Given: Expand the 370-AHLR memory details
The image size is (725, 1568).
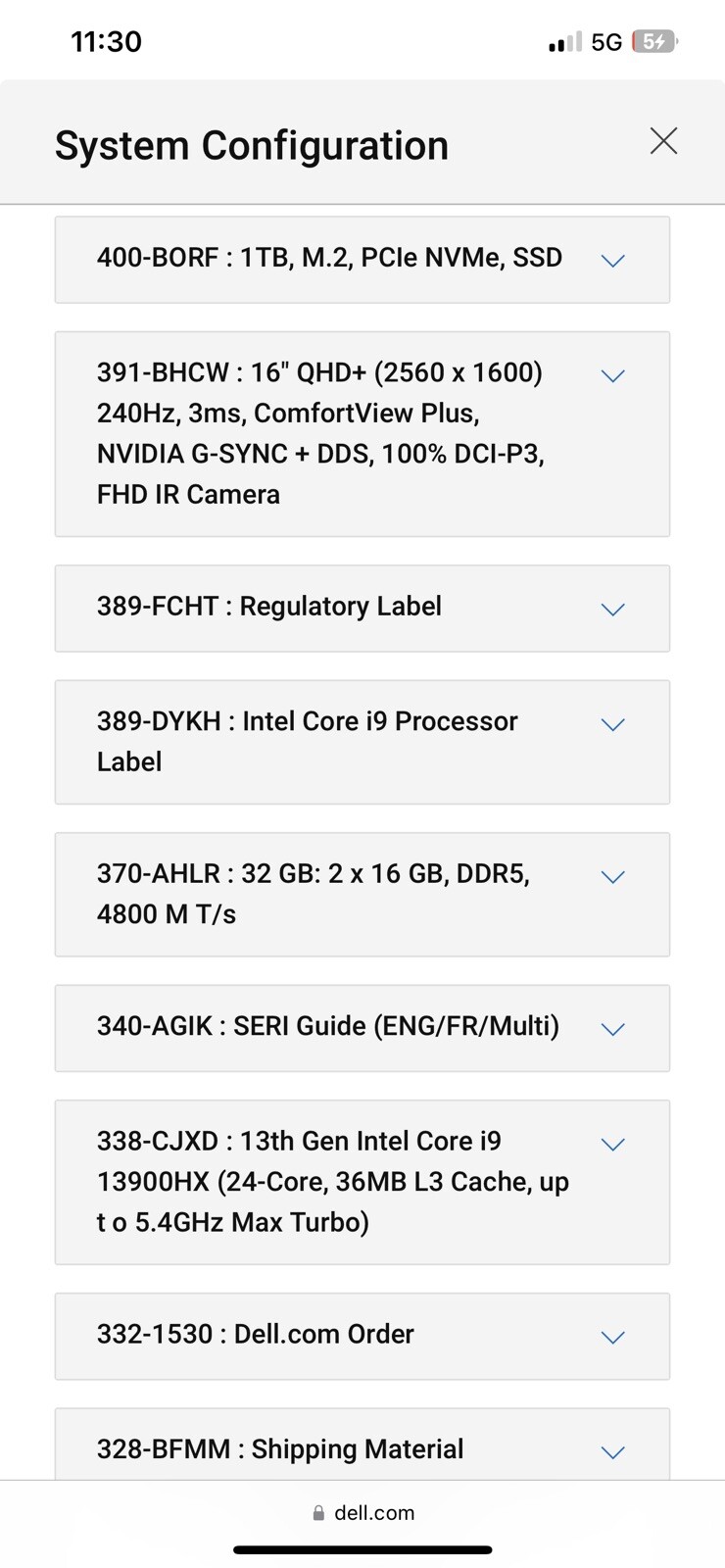Looking at the screenshot, I should click(x=612, y=877).
